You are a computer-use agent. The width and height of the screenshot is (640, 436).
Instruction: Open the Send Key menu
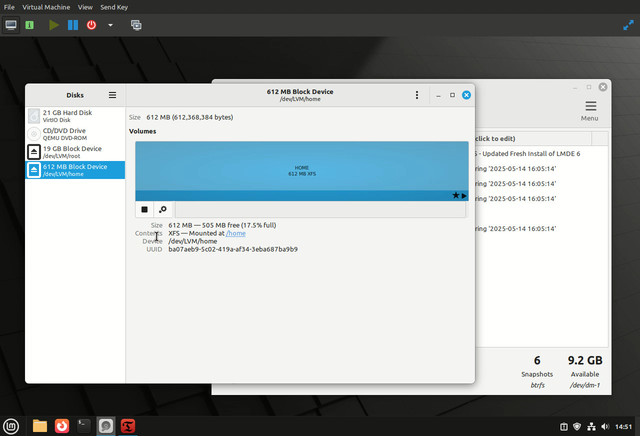tap(114, 7)
